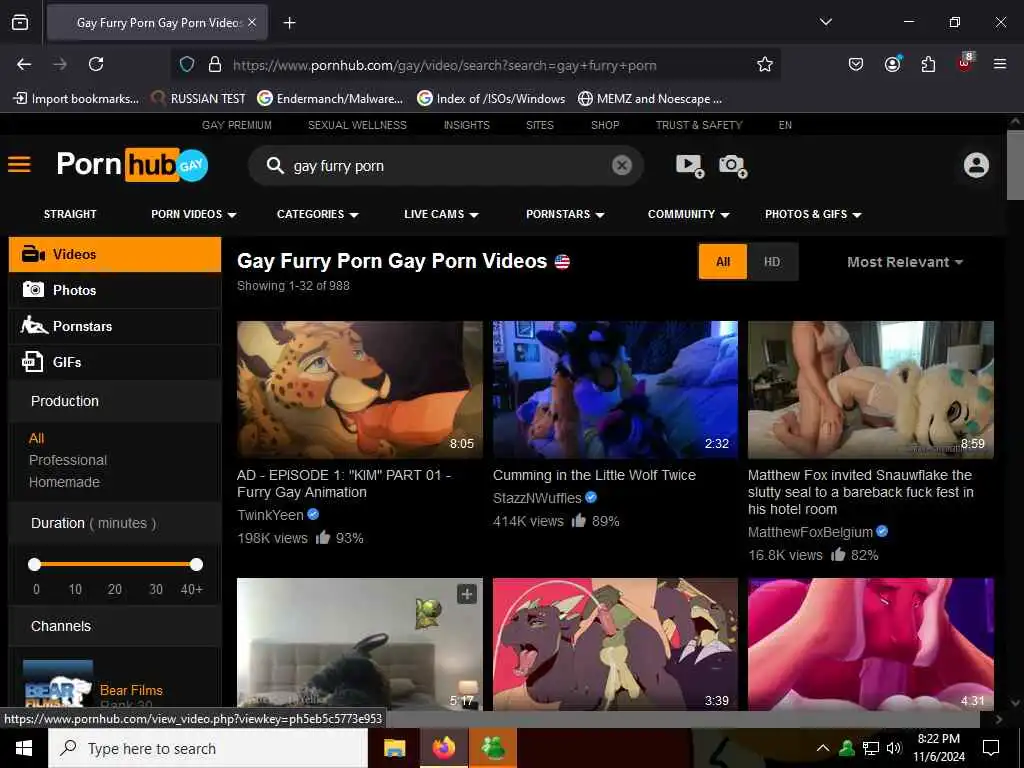Expand the CATEGORIES menu

317,214
